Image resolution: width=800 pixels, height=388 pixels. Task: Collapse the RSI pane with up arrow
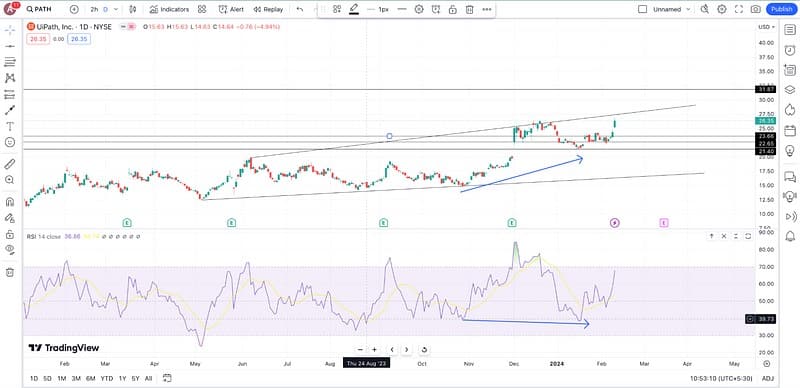tap(711, 236)
